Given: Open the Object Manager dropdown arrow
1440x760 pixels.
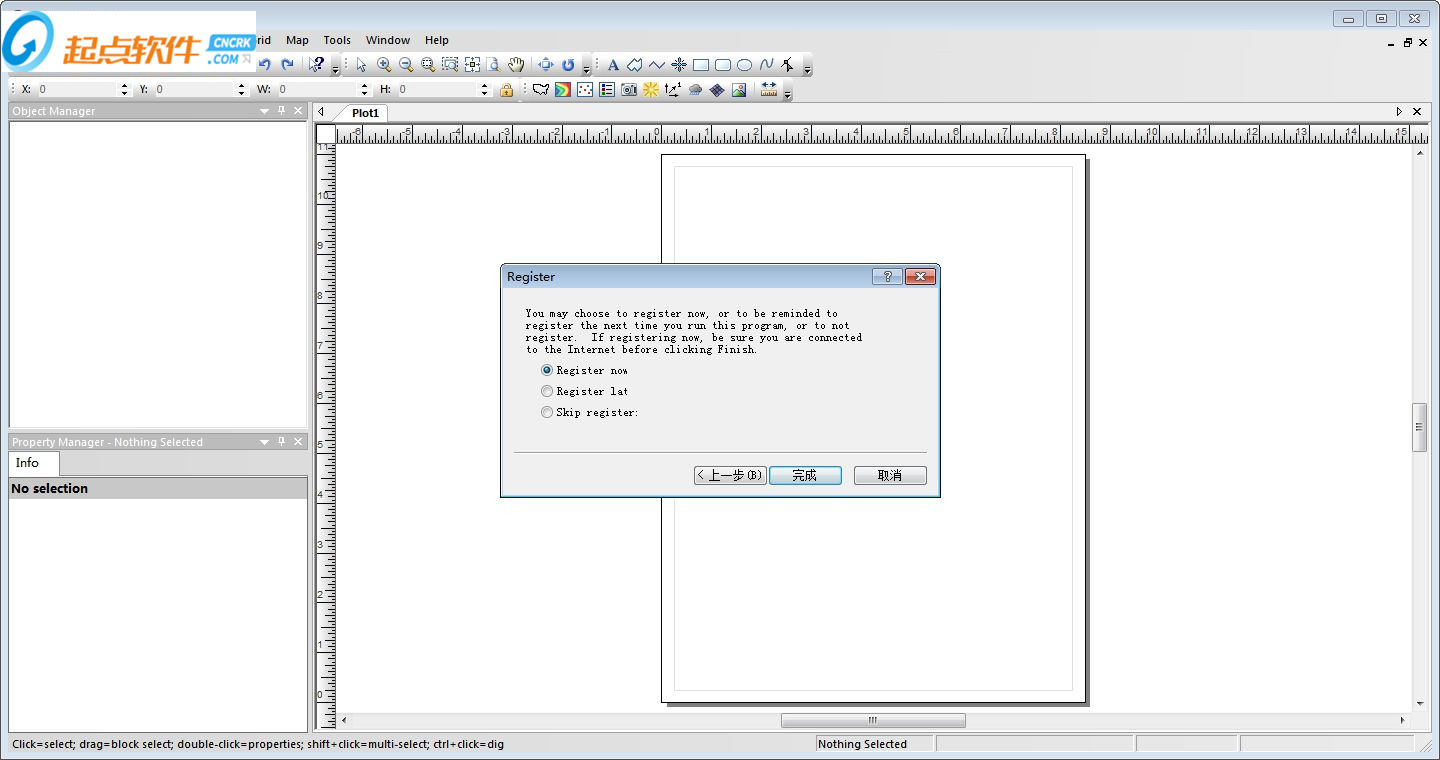Looking at the screenshot, I should [x=265, y=111].
